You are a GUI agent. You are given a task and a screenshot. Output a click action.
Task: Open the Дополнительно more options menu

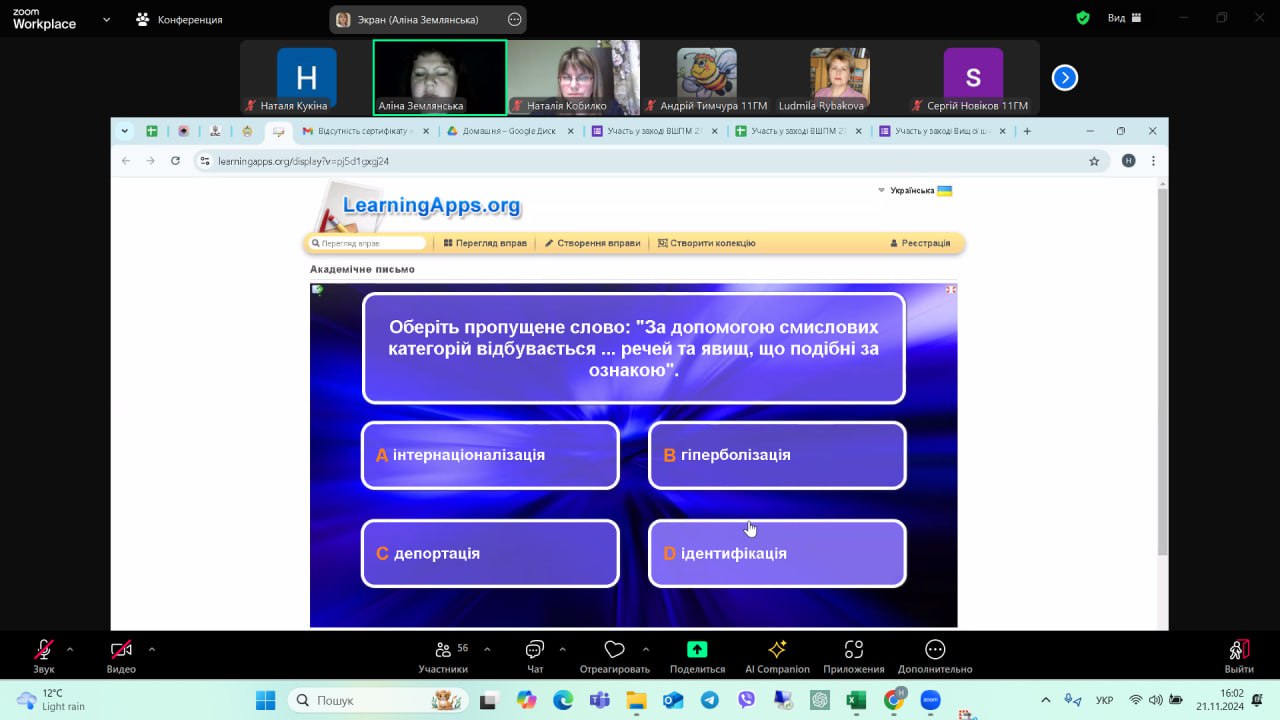(x=935, y=656)
